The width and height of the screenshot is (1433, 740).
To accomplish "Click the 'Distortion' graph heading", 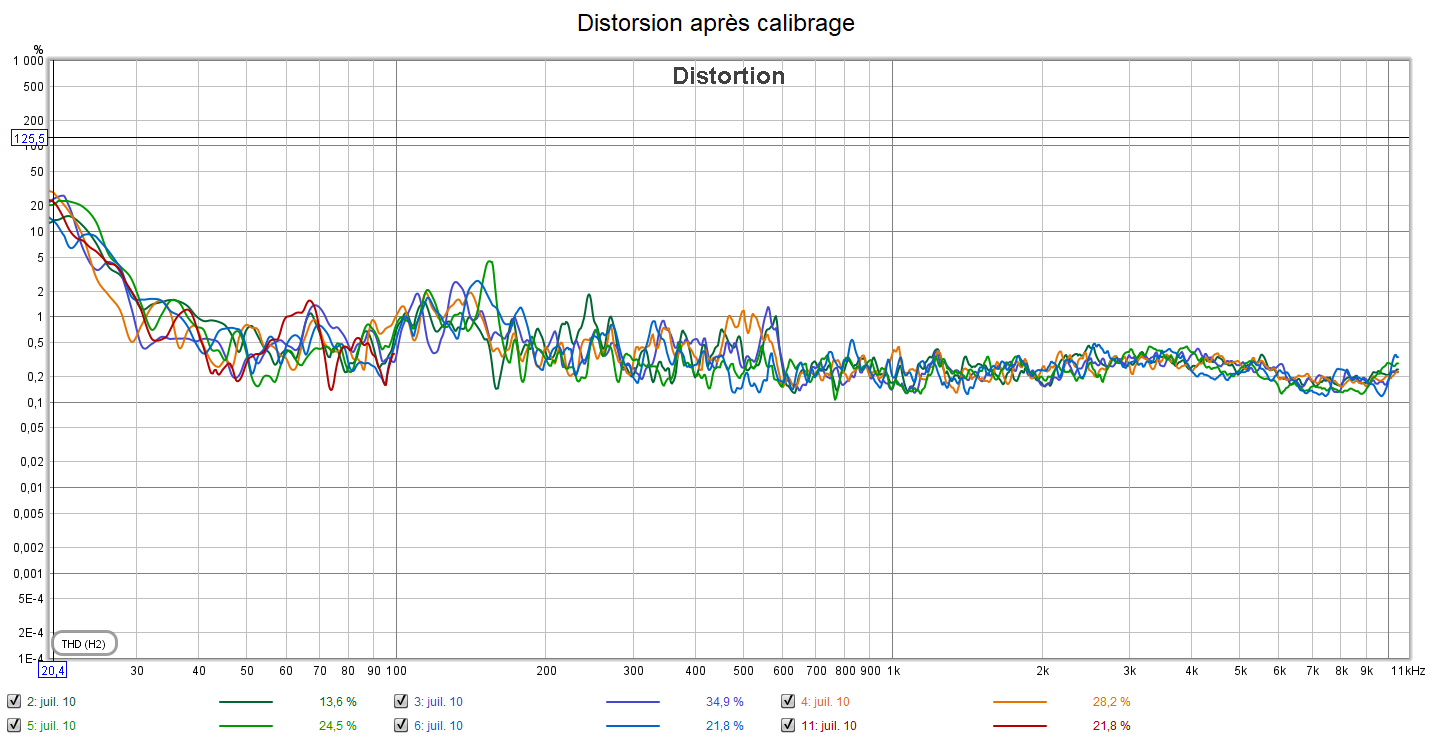I will [x=728, y=76].
